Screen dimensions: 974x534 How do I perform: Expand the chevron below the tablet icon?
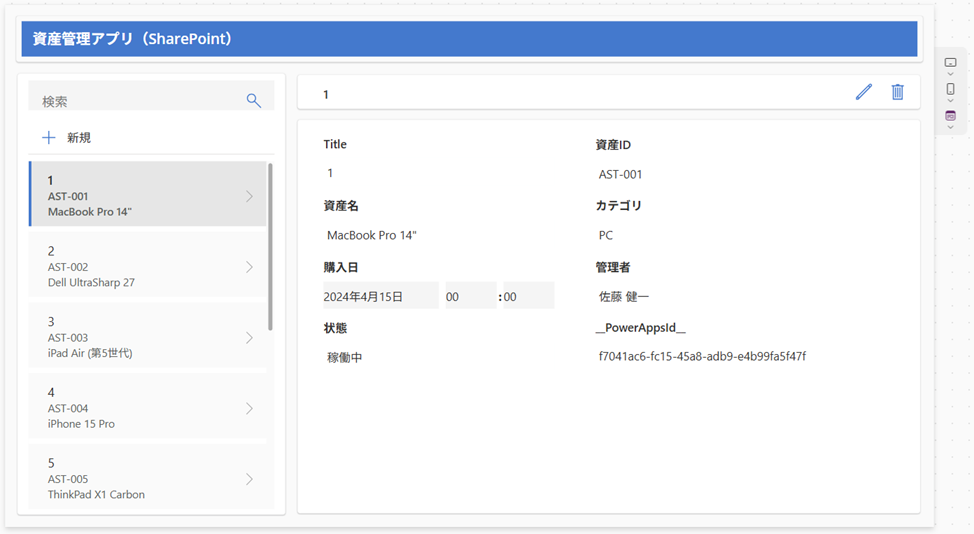pos(950,75)
